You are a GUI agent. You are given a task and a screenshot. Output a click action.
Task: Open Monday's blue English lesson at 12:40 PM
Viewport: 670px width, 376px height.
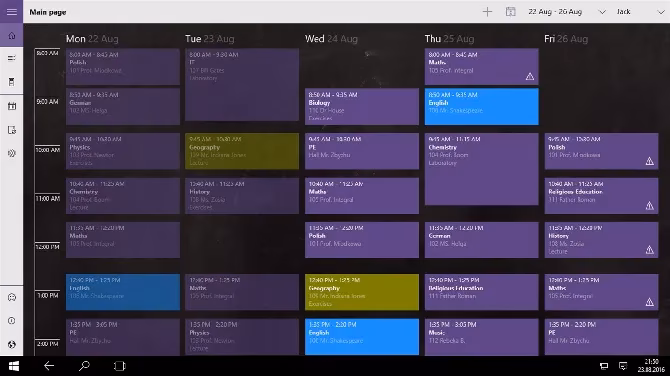(x=123, y=292)
